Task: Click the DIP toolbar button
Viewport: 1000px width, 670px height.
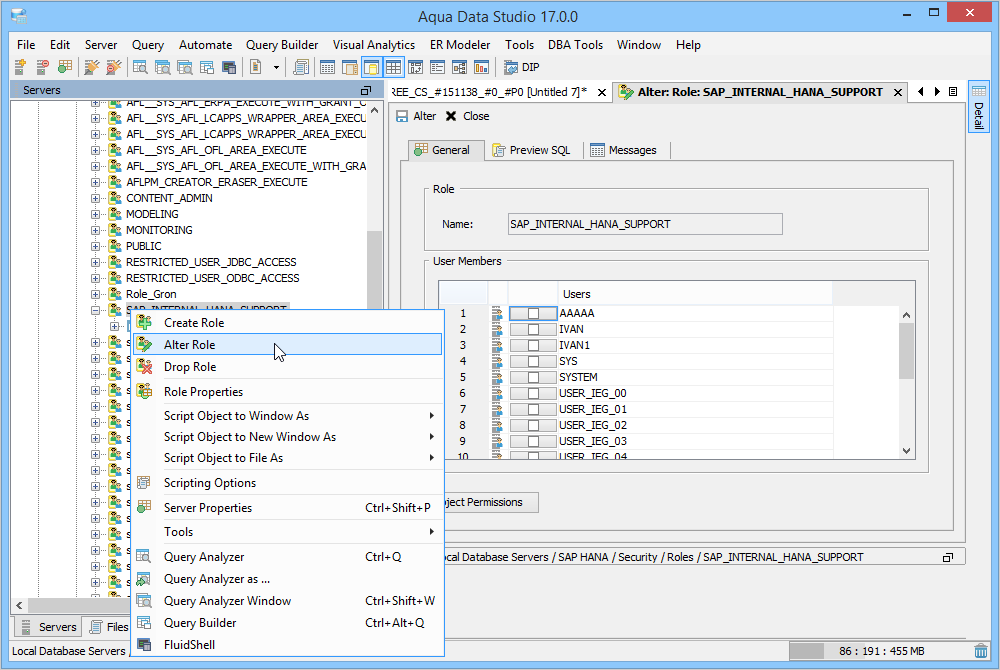Action: point(522,67)
